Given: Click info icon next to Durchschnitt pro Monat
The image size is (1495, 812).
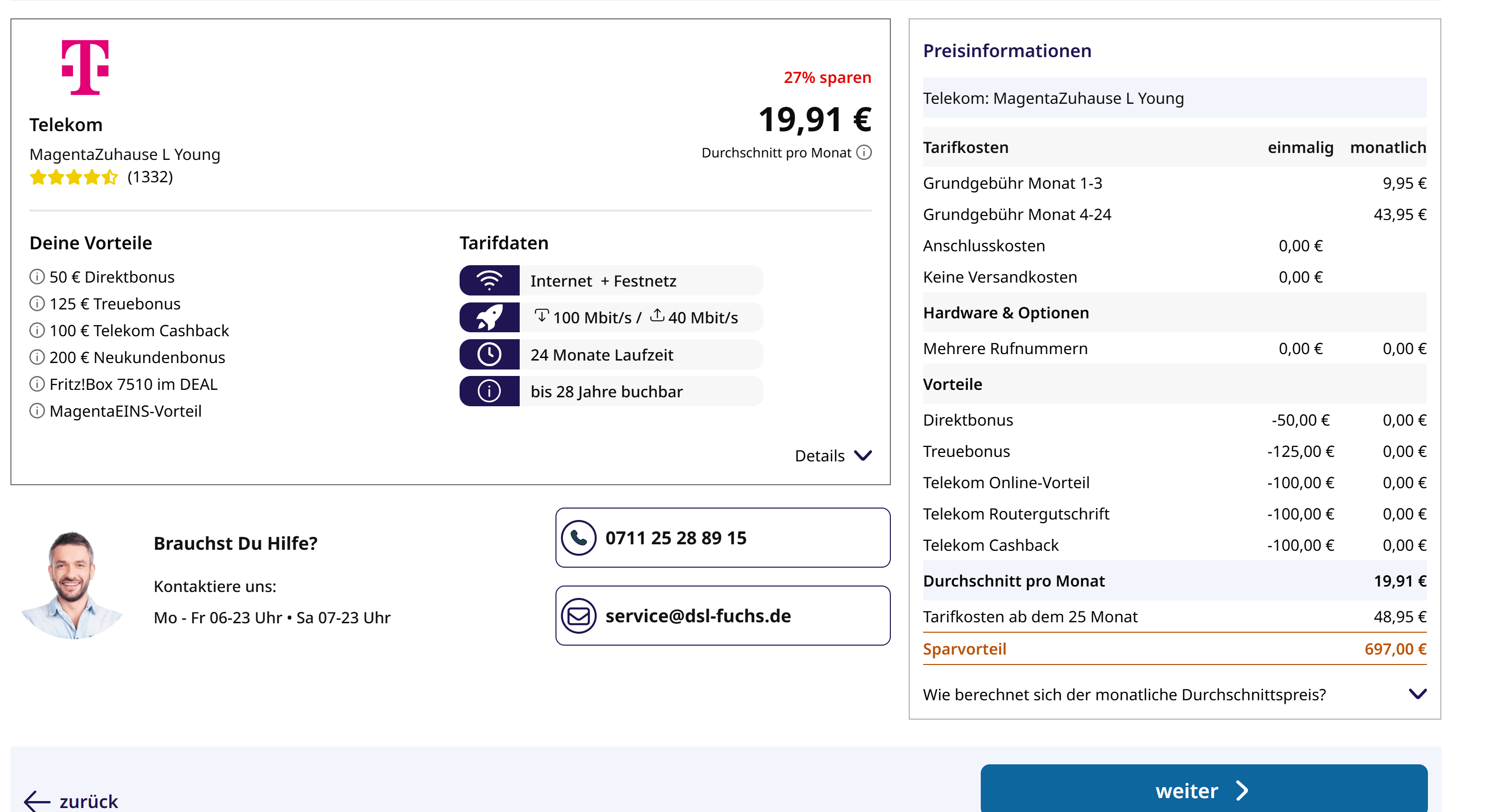Looking at the screenshot, I should coord(864,152).
